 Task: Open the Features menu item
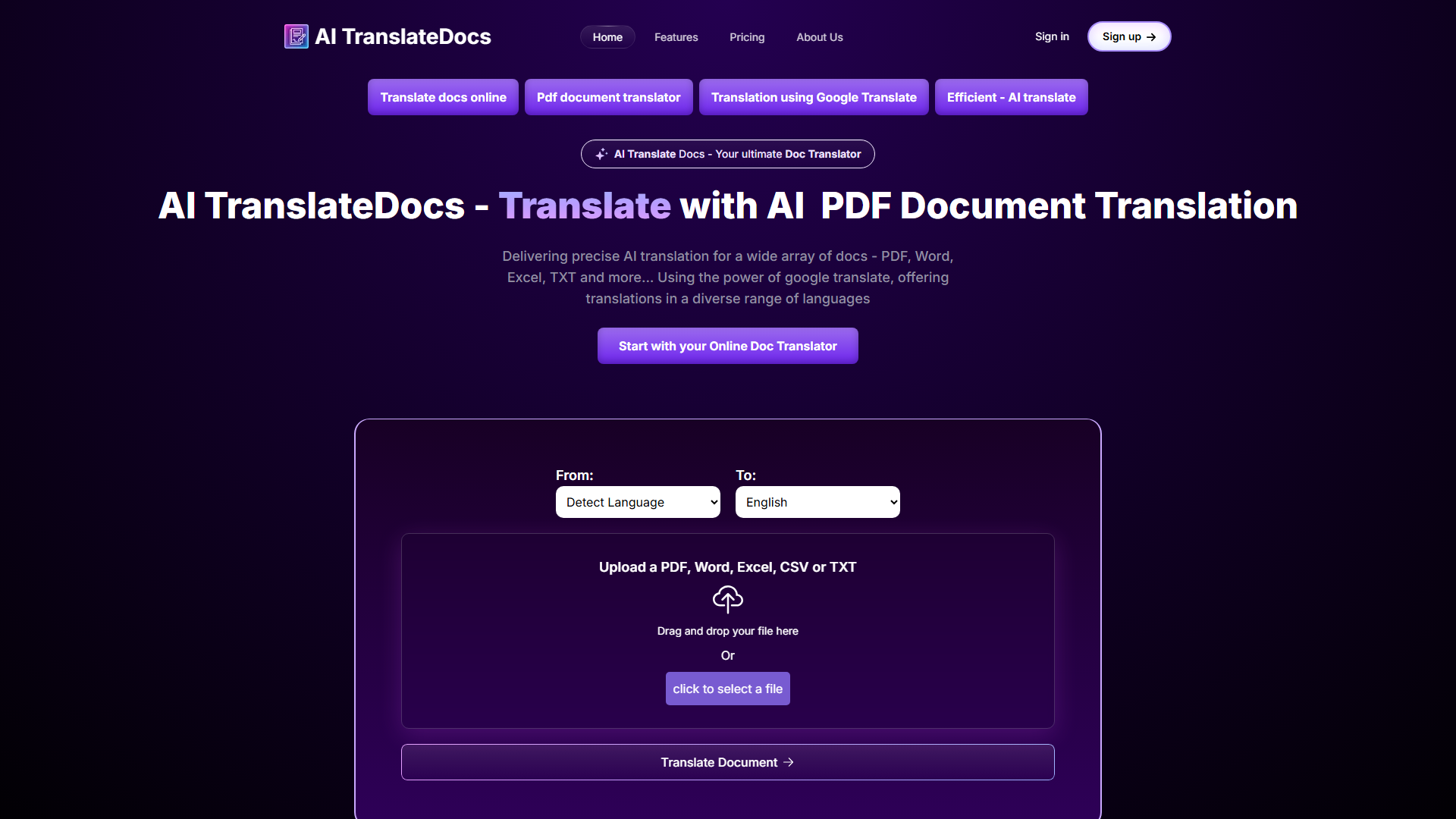pyautogui.click(x=676, y=37)
